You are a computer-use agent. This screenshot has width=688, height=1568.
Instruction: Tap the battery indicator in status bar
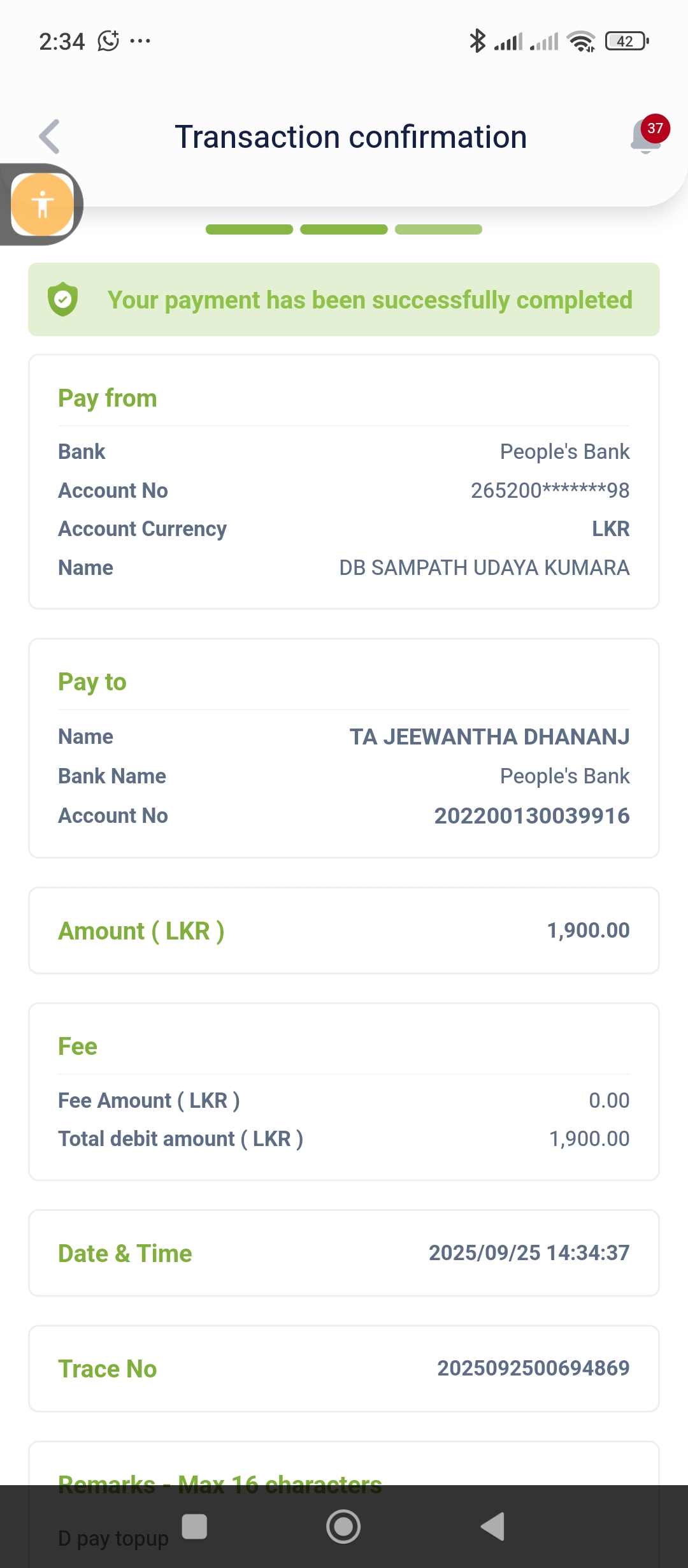tap(627, 41)
